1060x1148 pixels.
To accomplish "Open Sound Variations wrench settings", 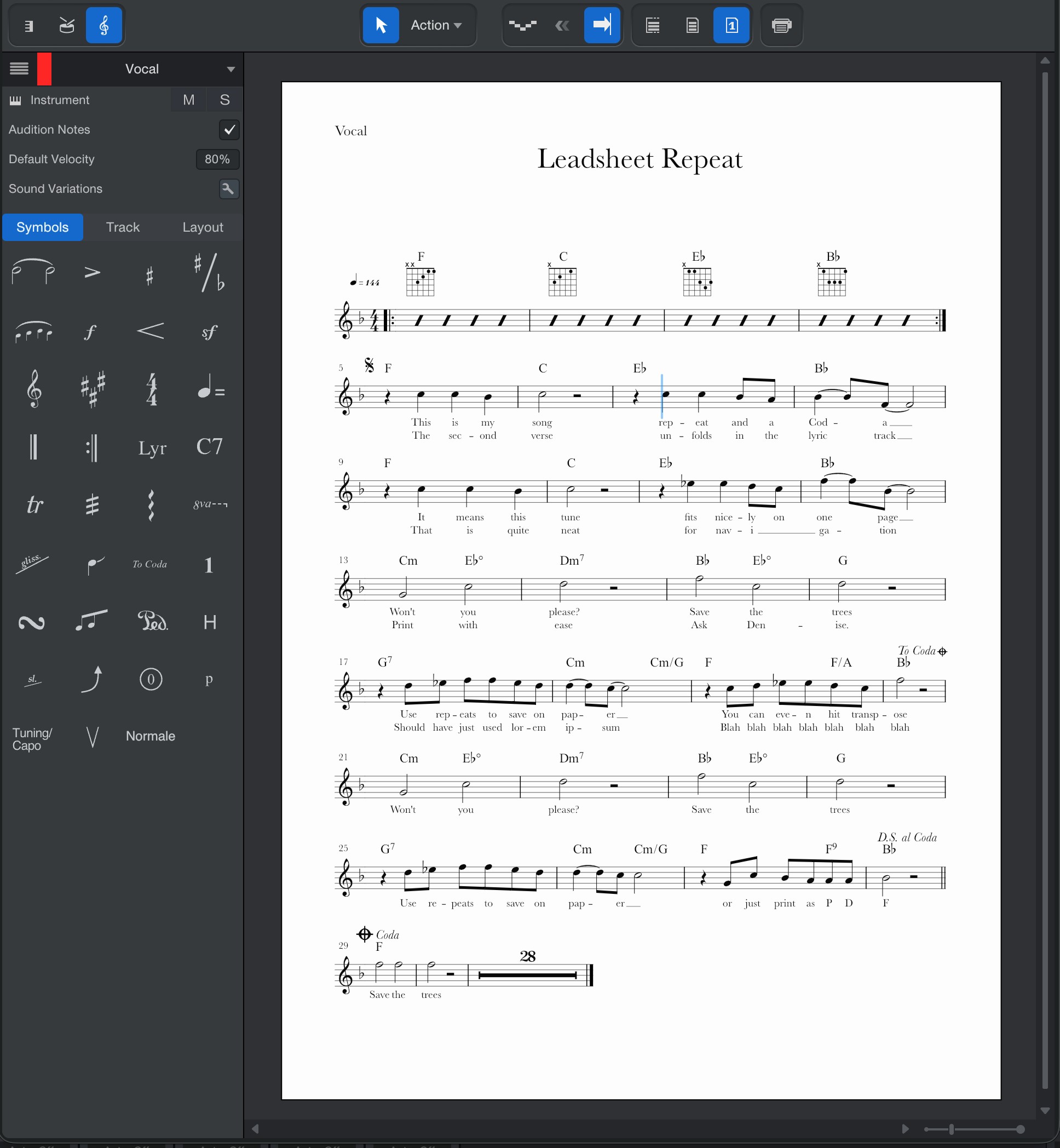I will click(x=229, y=189).
